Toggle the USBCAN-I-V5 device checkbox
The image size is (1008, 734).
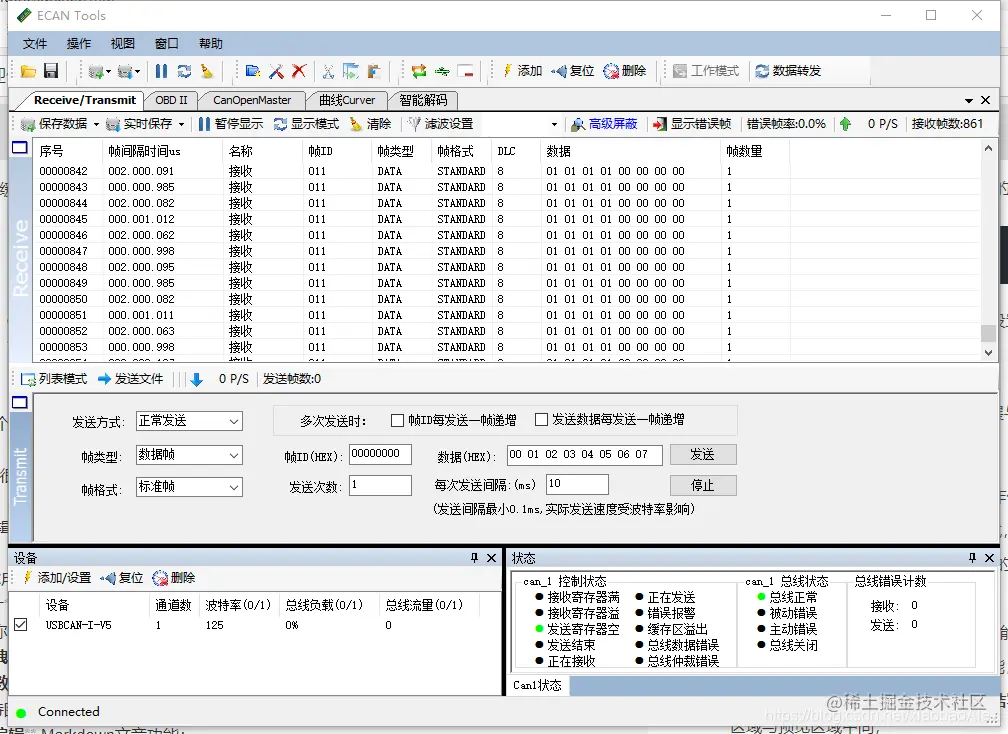tap(21, 625)
